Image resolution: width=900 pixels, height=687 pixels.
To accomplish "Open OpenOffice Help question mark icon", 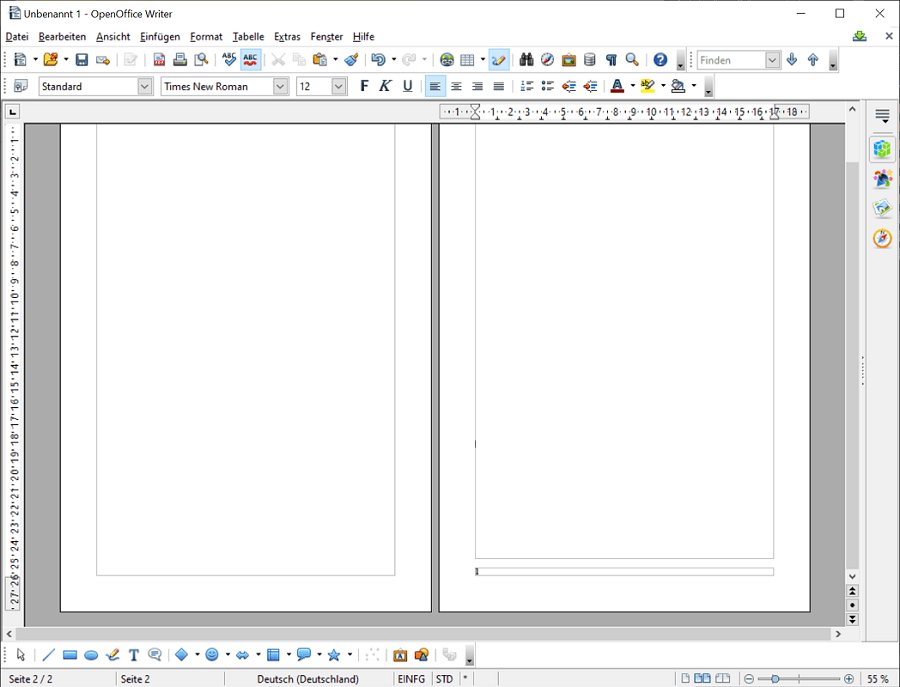I will pyautogui.click(x=660, y=60).
